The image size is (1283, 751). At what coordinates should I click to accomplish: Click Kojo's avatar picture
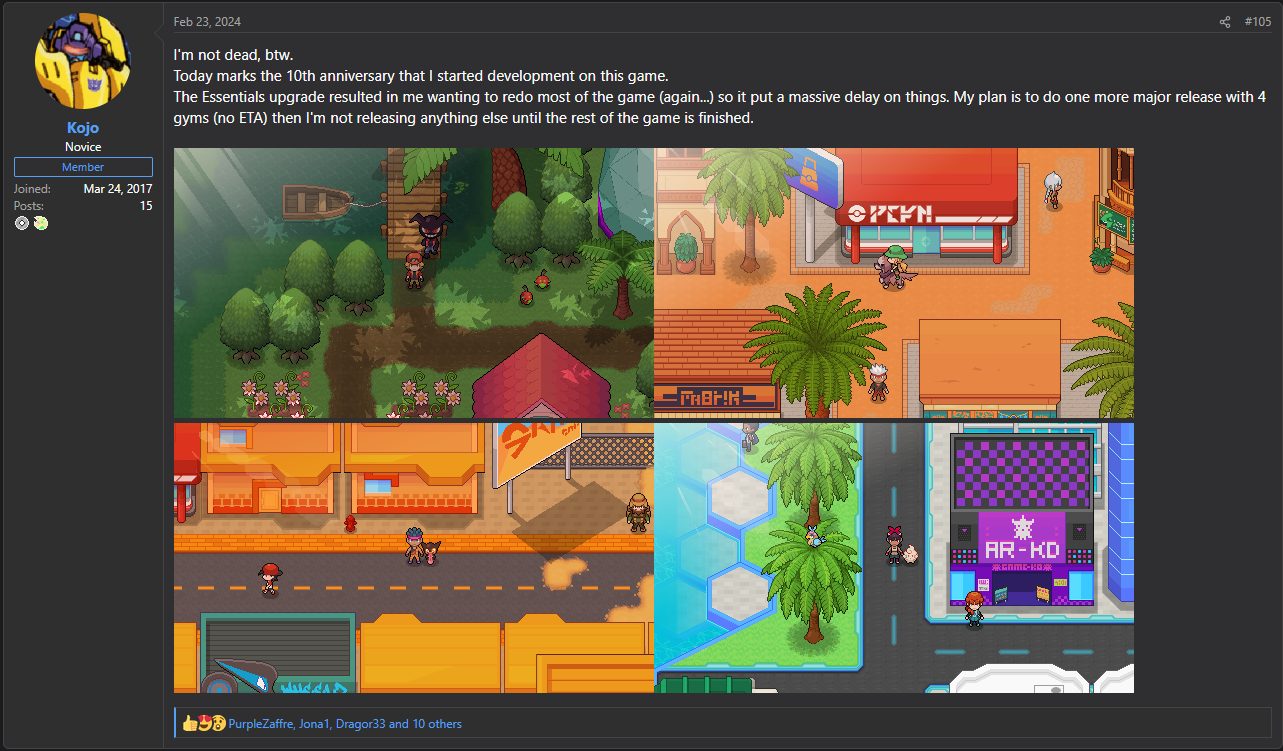tap(83, 60)
